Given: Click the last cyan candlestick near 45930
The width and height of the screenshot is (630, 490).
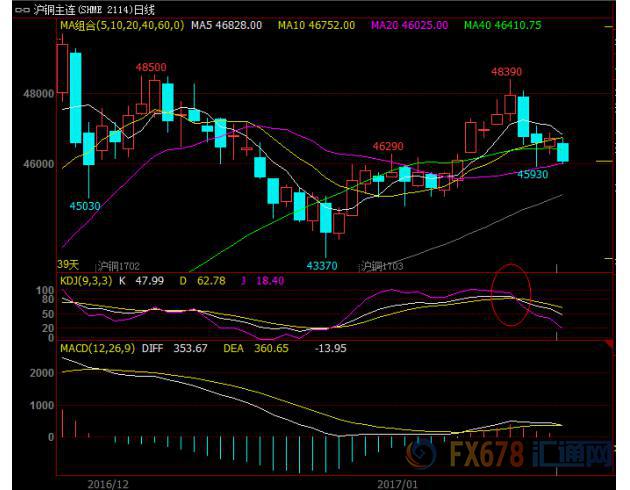Looking at the screenshot, I should pyautogui.click(x=562, y=153).
